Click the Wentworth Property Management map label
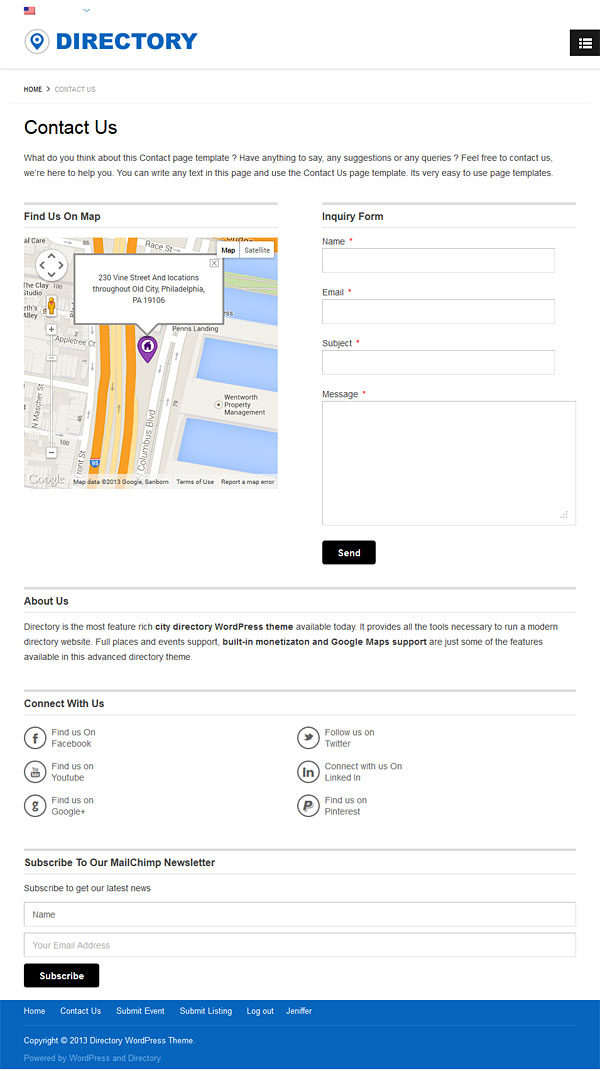The image size is (600, 1071). (x=241, y=405)
